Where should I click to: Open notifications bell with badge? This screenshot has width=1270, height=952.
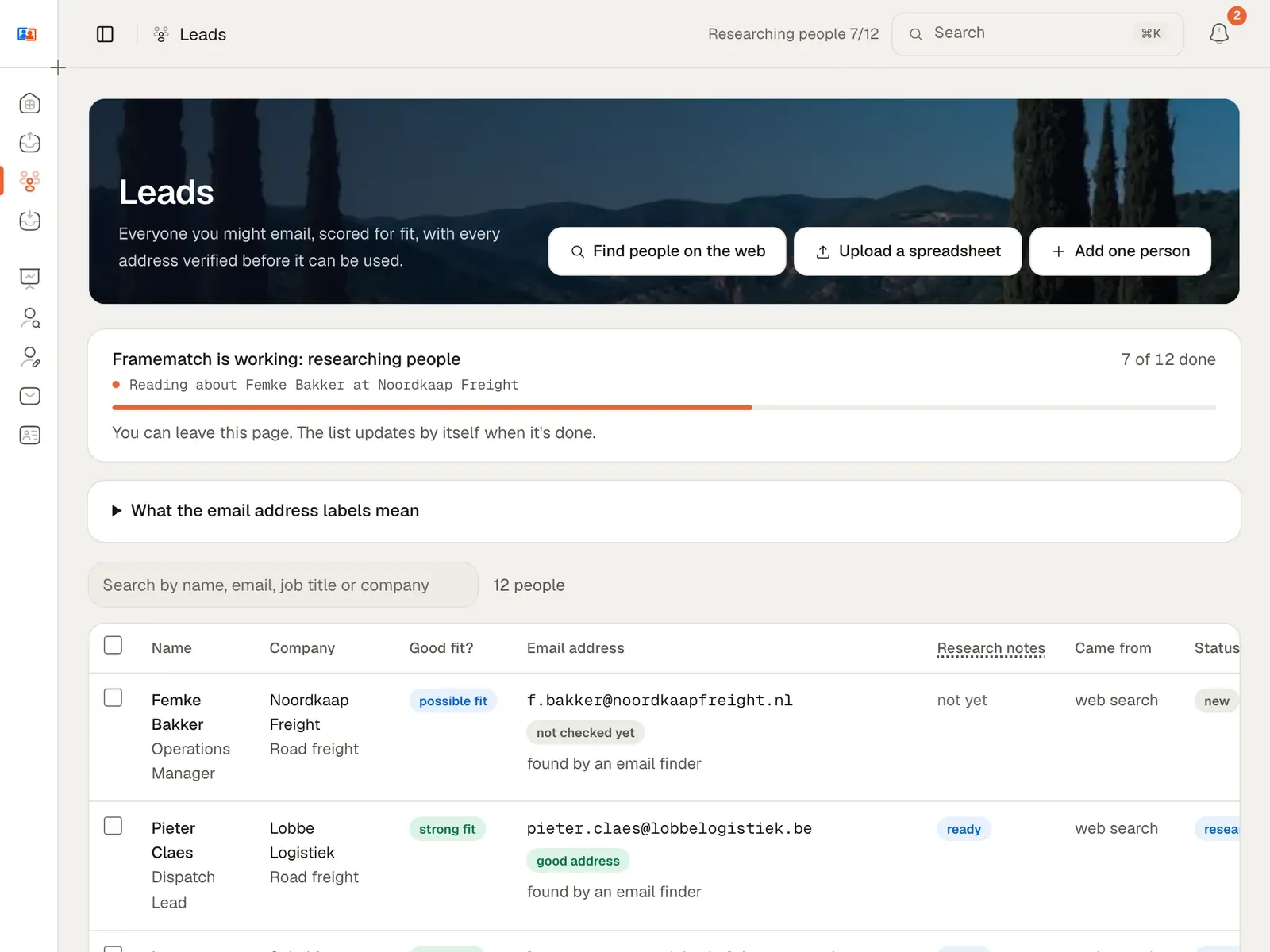1219,33
